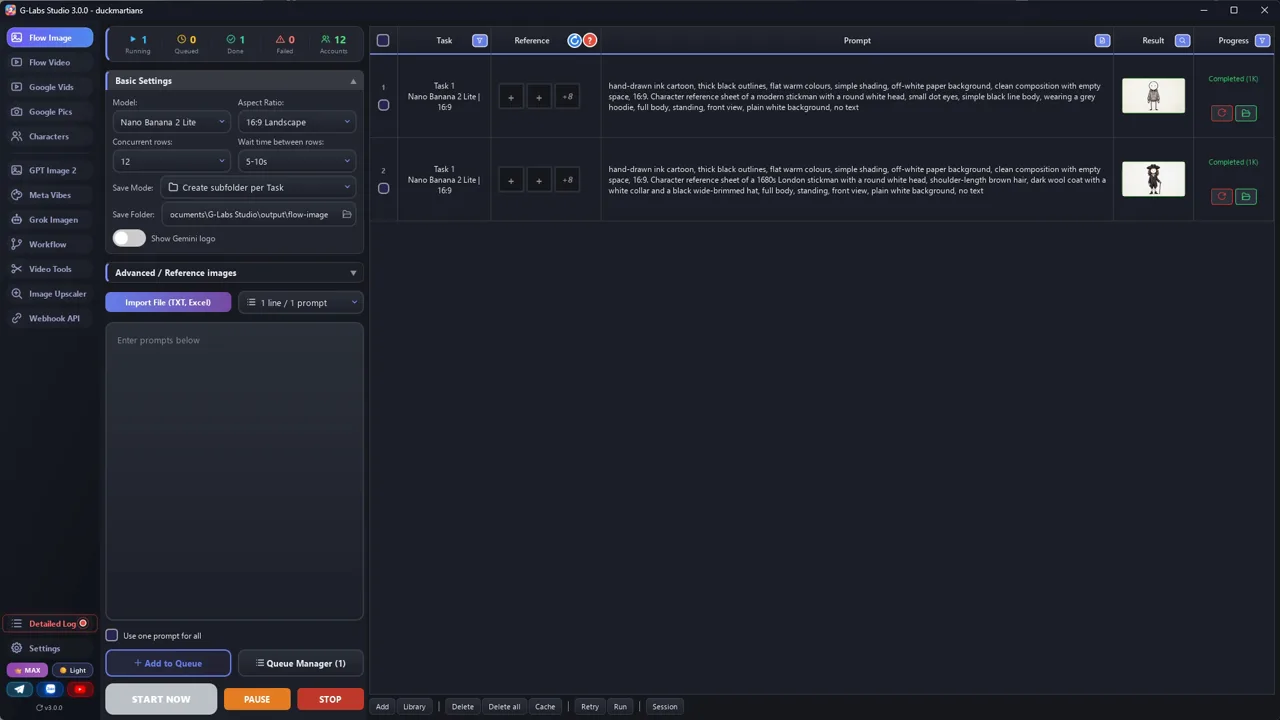This screenshot has width=1280, height=720.
Task: Click the red question mark help icon
Action: 590,41
